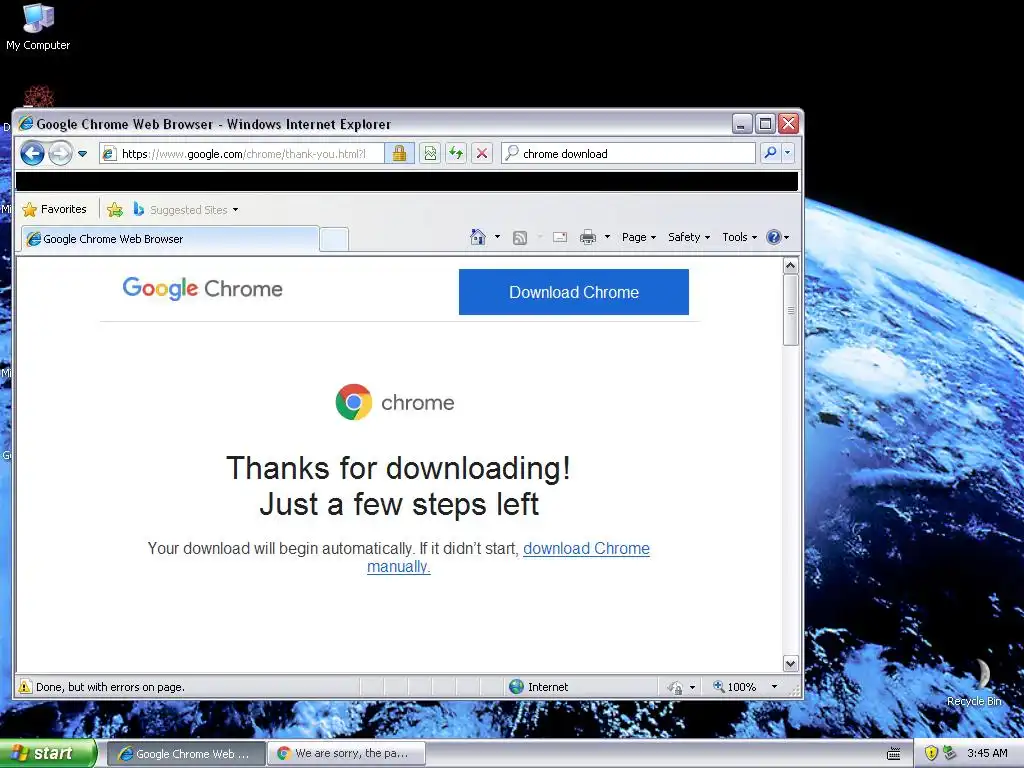Click the security lock icon in address bar
1024x768 pixels.
click(399, 153)
